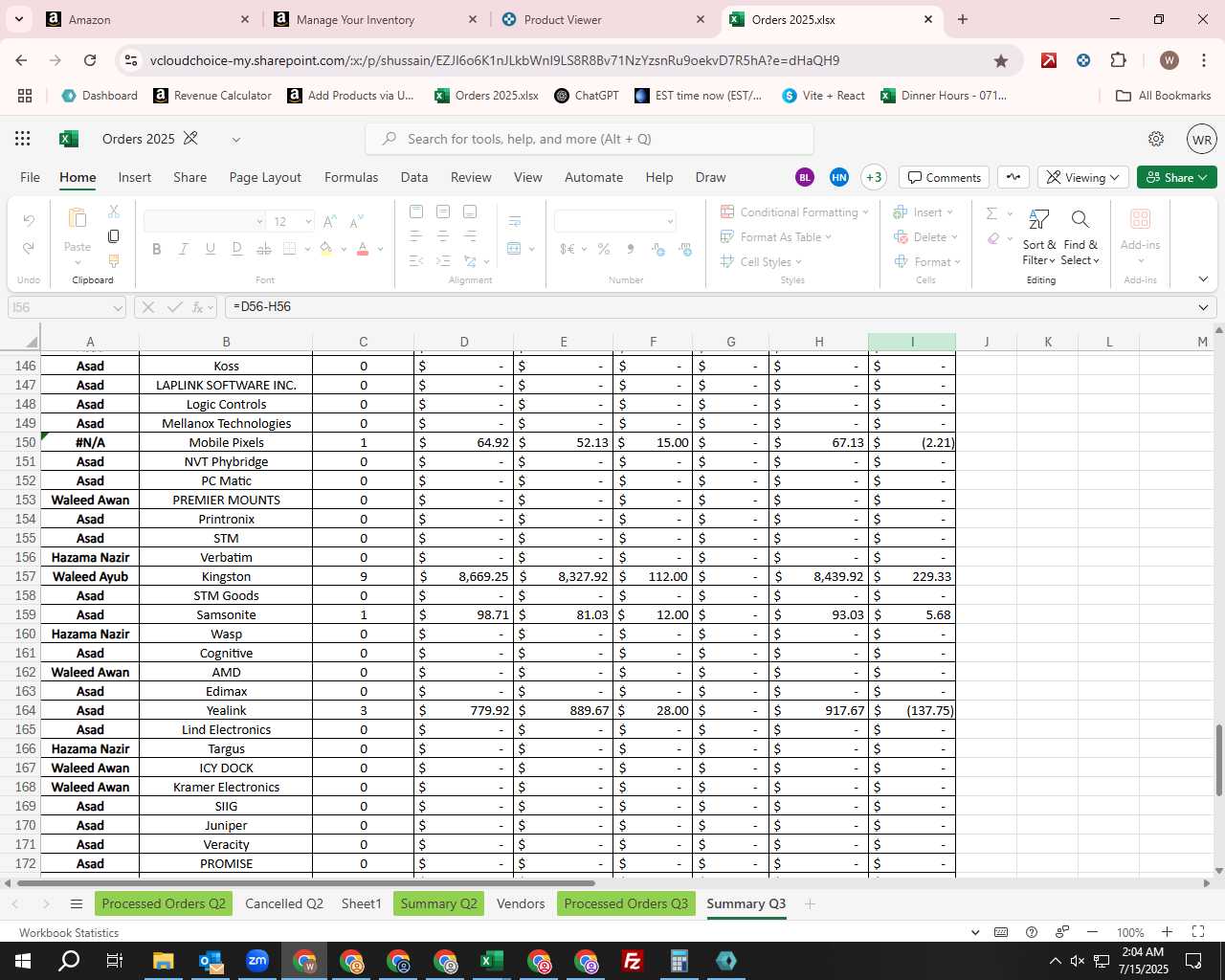
Task: Click the Percent style icon
Action: [x=604, y=249]
